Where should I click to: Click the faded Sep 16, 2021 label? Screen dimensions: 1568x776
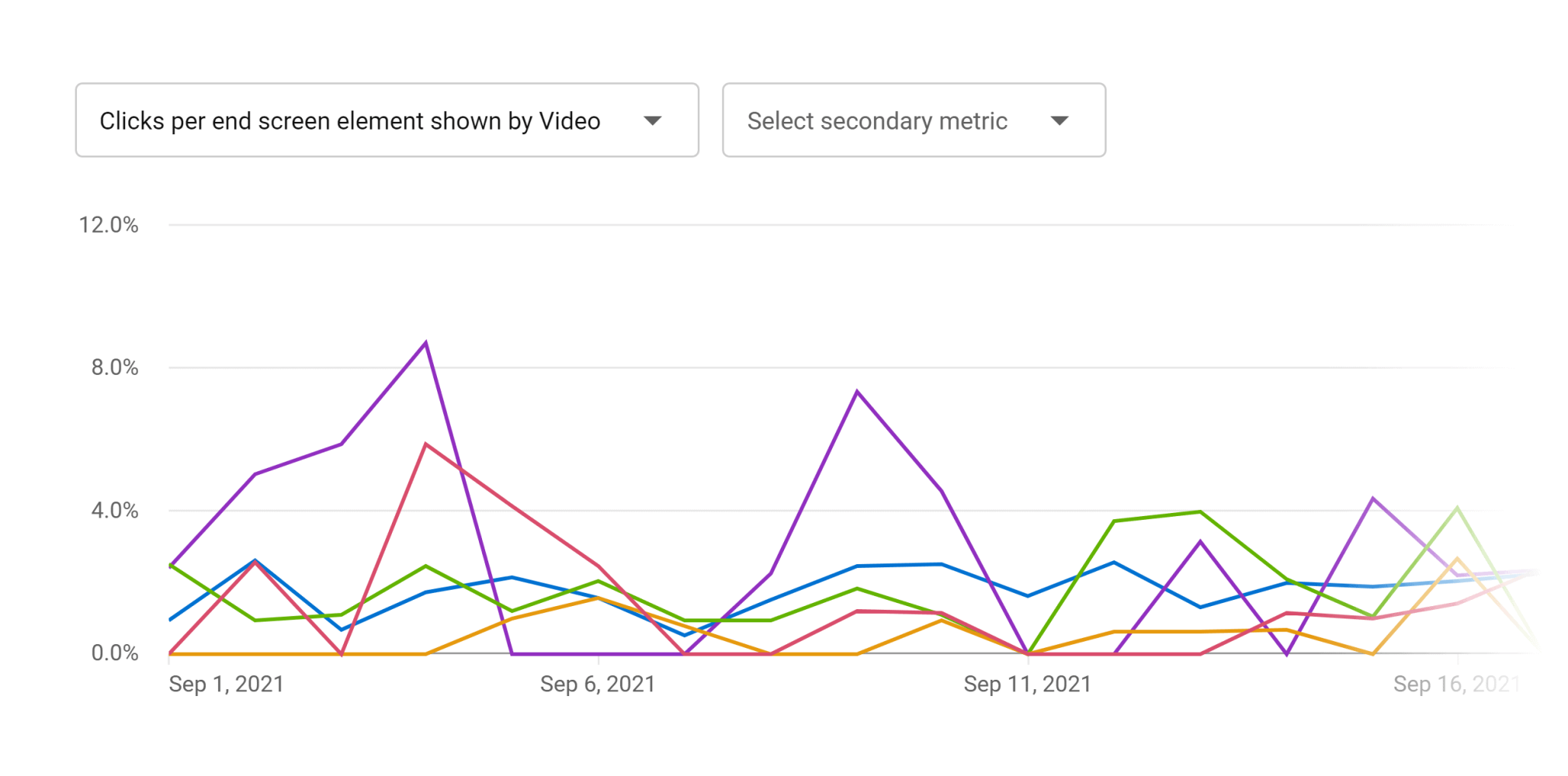[1456, 684]
